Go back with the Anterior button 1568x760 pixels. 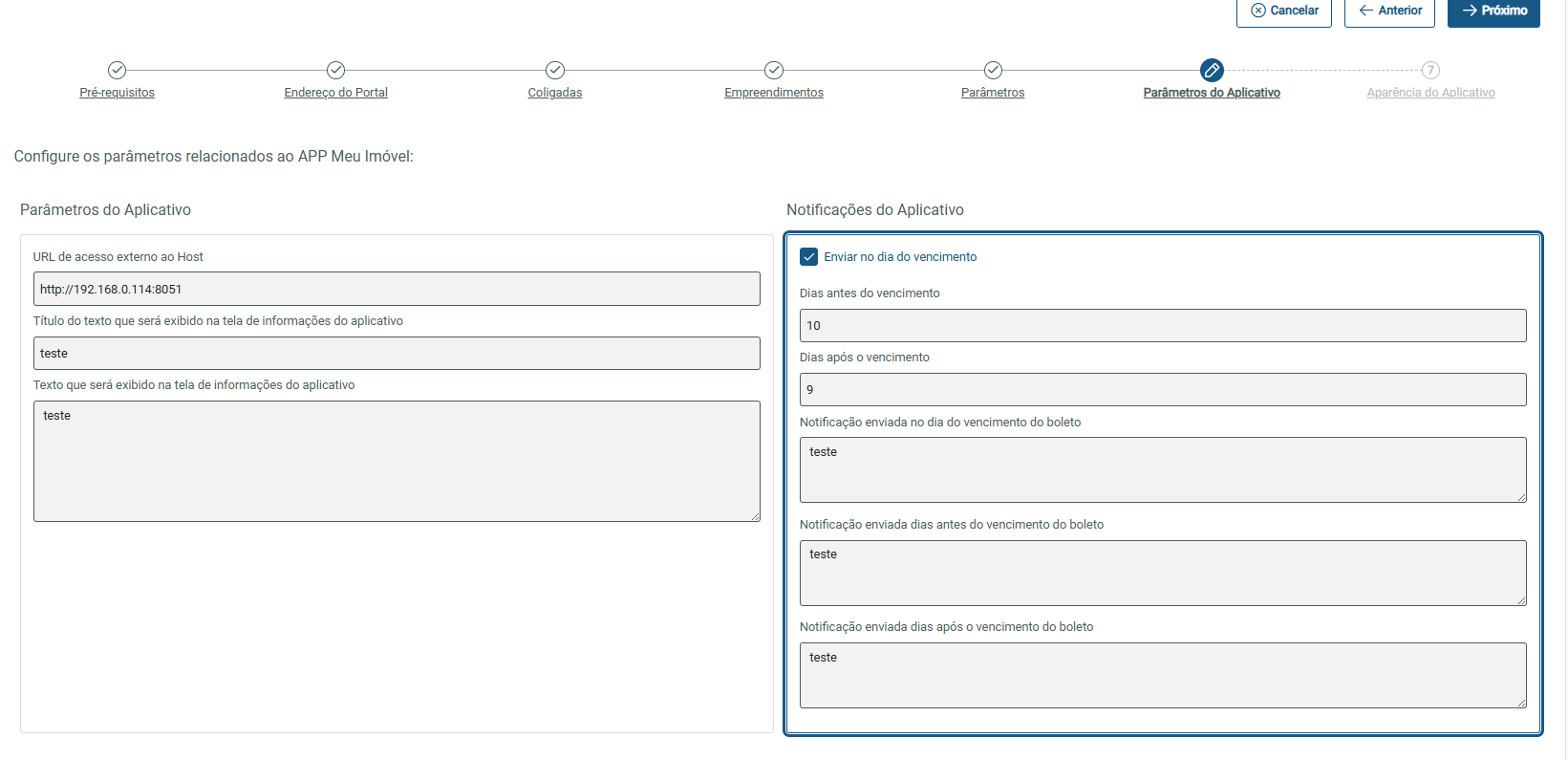(1389, 11)
